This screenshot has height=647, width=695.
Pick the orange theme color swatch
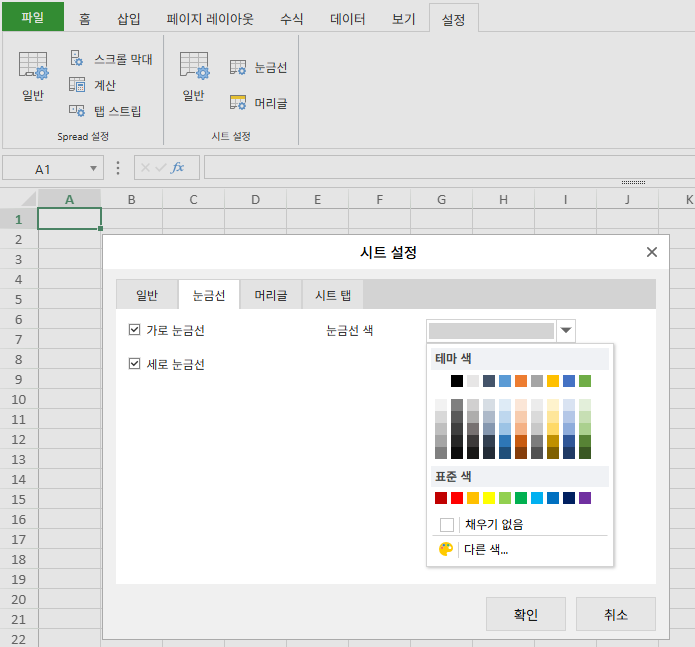point(521,381)
